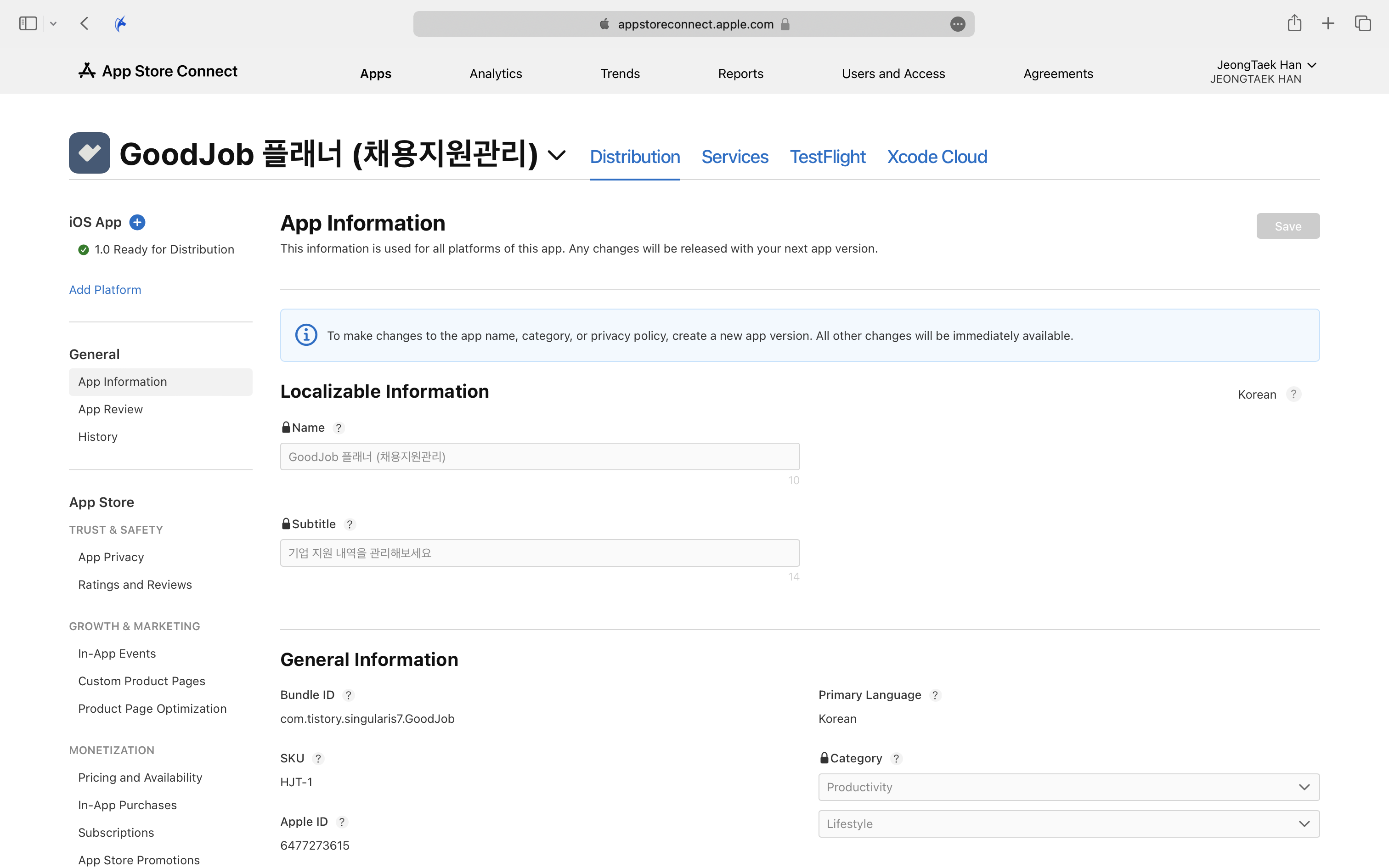Click the help icon next to Bundle ID
The height and width of the screenshot is (868, 1389).
click(348, 695)
